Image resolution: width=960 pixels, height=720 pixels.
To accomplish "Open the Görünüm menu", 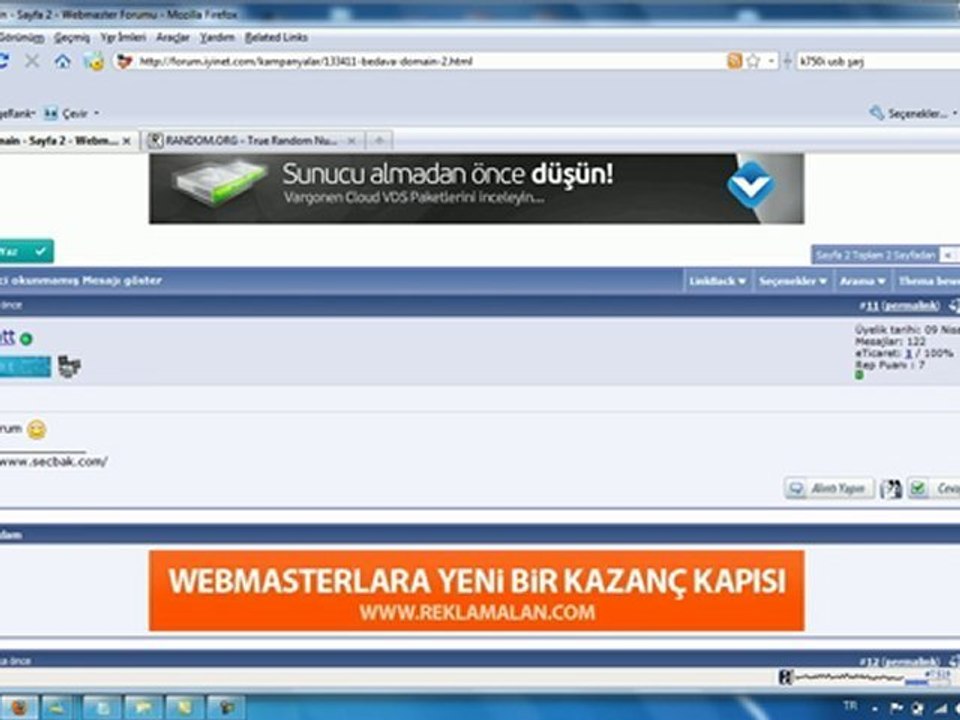I will tap(21, 38).
